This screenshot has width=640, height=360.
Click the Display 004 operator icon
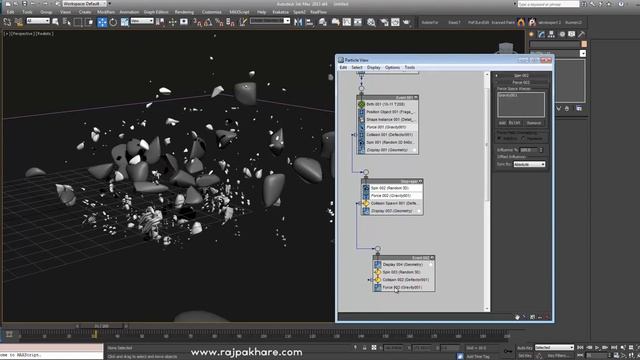[378, 264]
